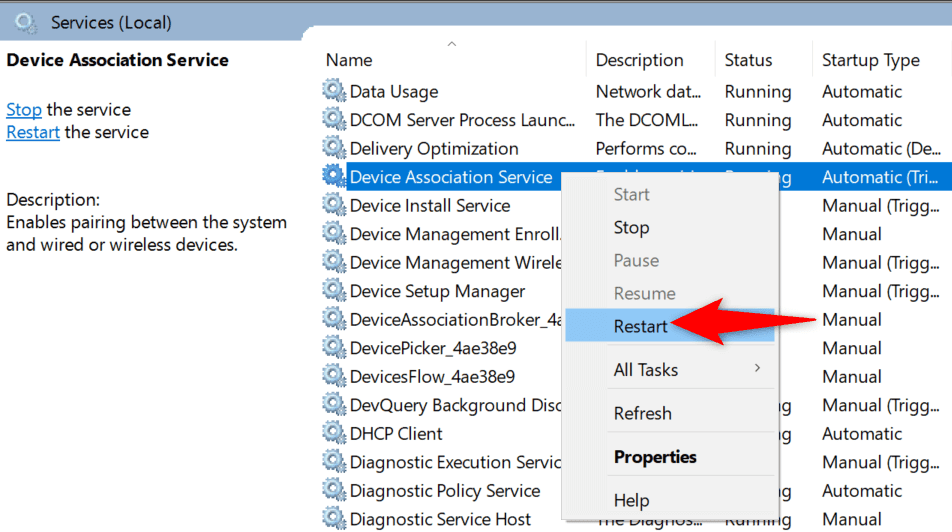Click Refresh in the context menu
Screen dimensions: 952x532
[642, 413]
